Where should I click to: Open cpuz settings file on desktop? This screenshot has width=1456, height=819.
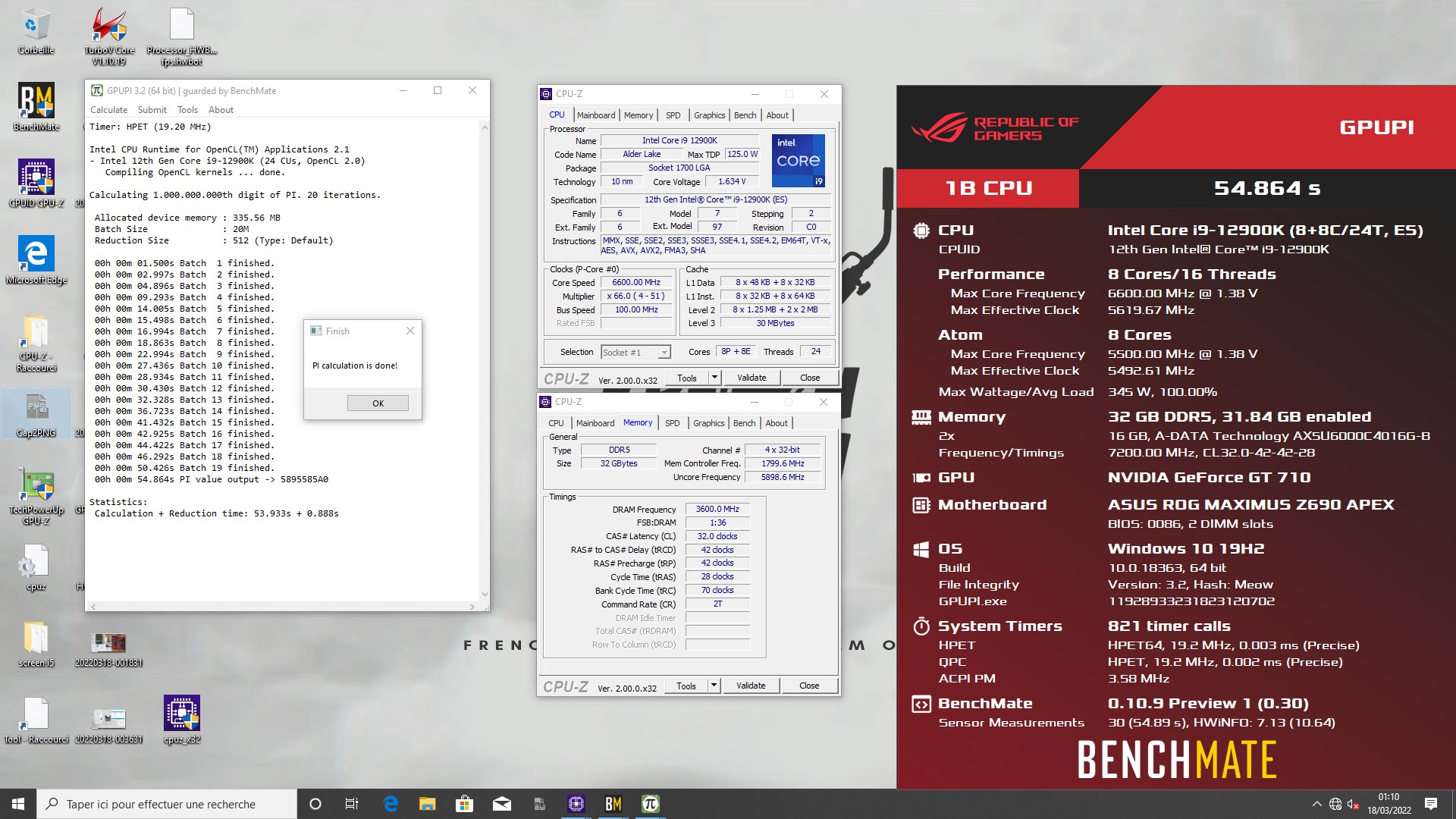(36, 569)
